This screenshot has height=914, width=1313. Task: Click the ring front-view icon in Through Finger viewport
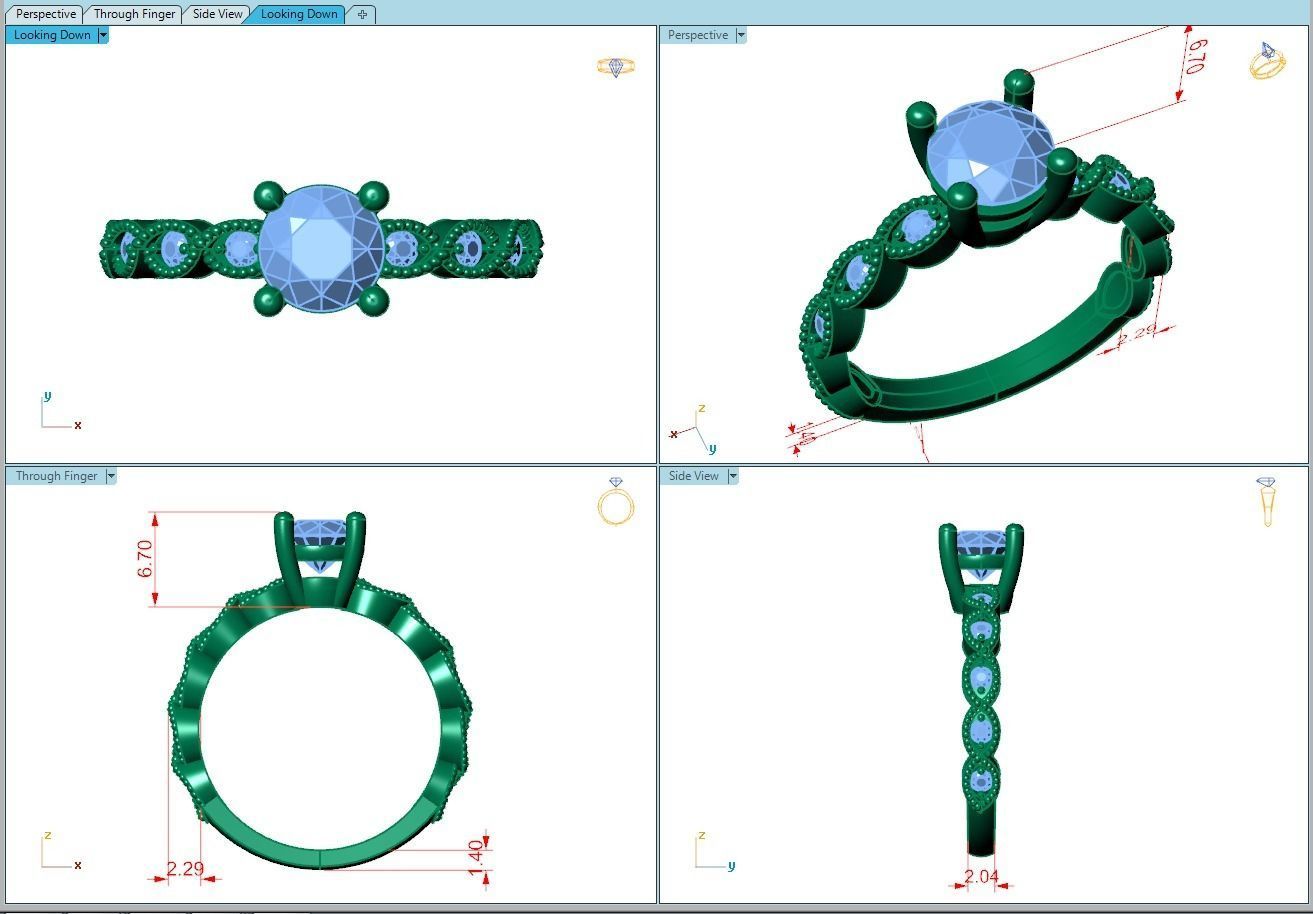pyautogui.click(x=616, y=502)
